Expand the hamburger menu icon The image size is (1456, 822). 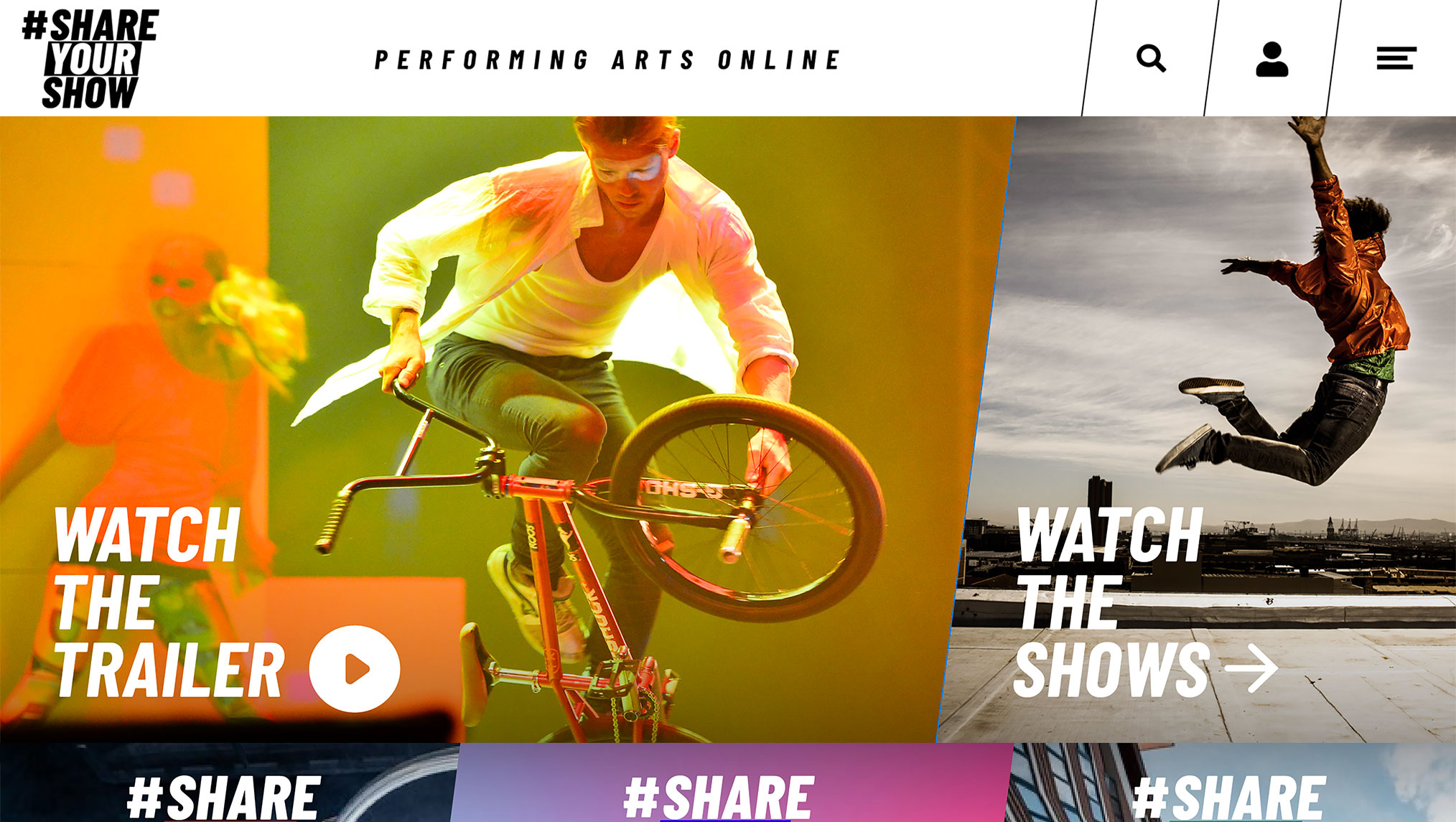pos(1396,58)
